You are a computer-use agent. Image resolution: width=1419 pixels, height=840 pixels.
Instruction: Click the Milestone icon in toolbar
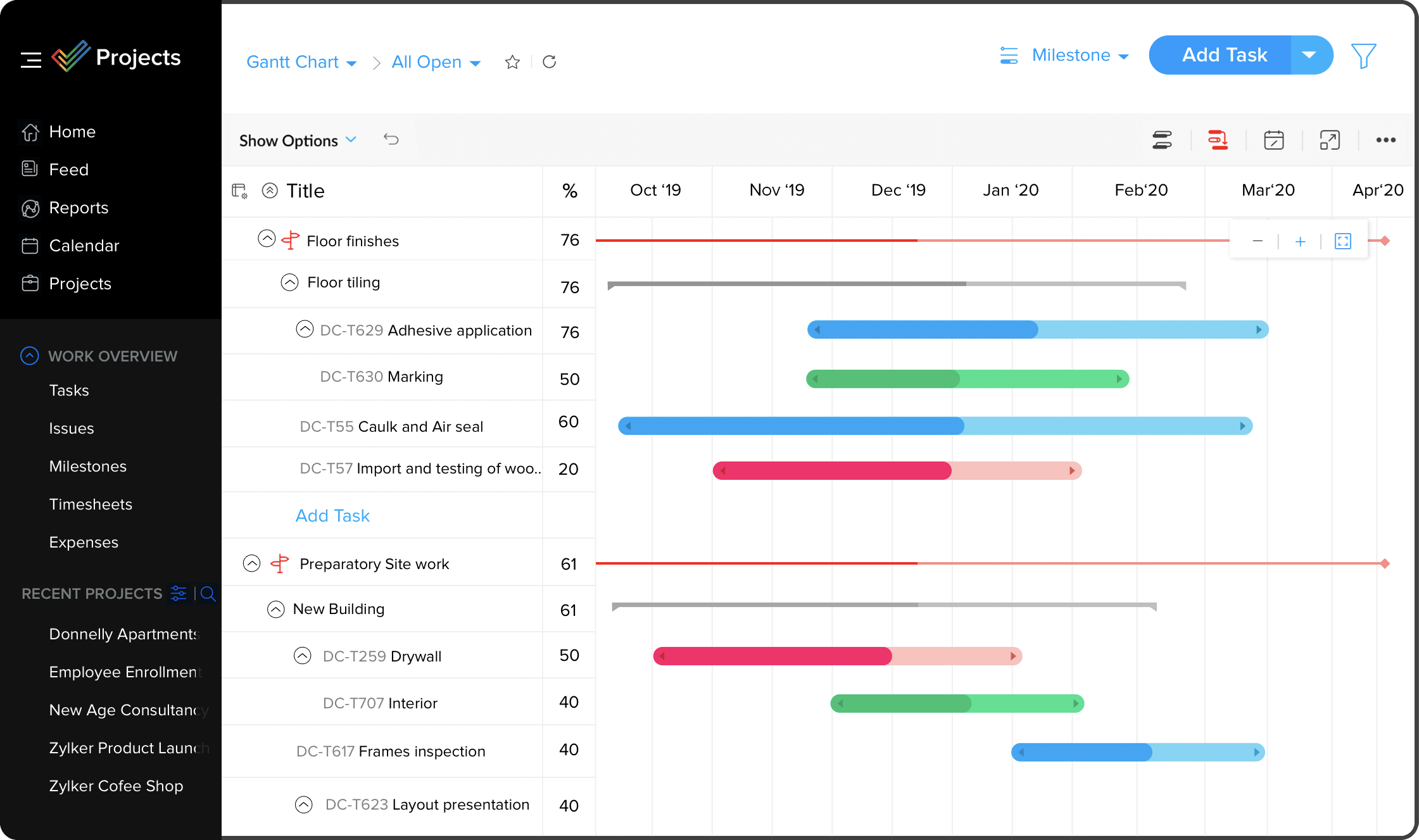[1009, 55]
